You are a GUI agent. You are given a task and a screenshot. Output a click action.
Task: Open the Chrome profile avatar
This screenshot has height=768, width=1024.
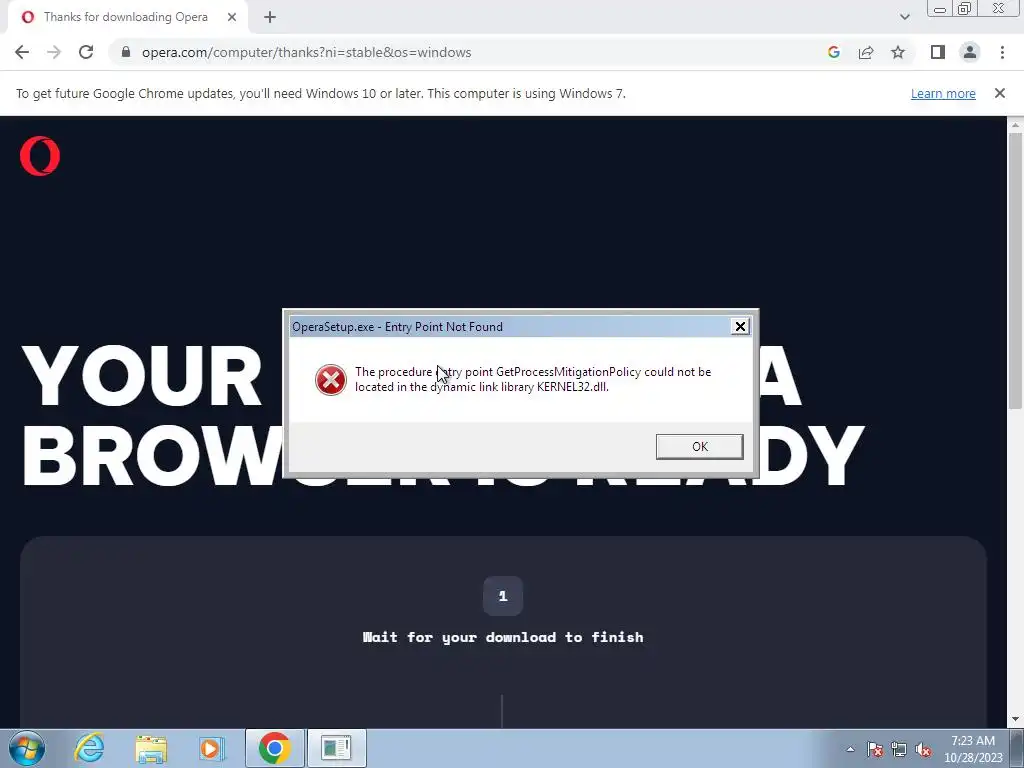click(970, 52)
